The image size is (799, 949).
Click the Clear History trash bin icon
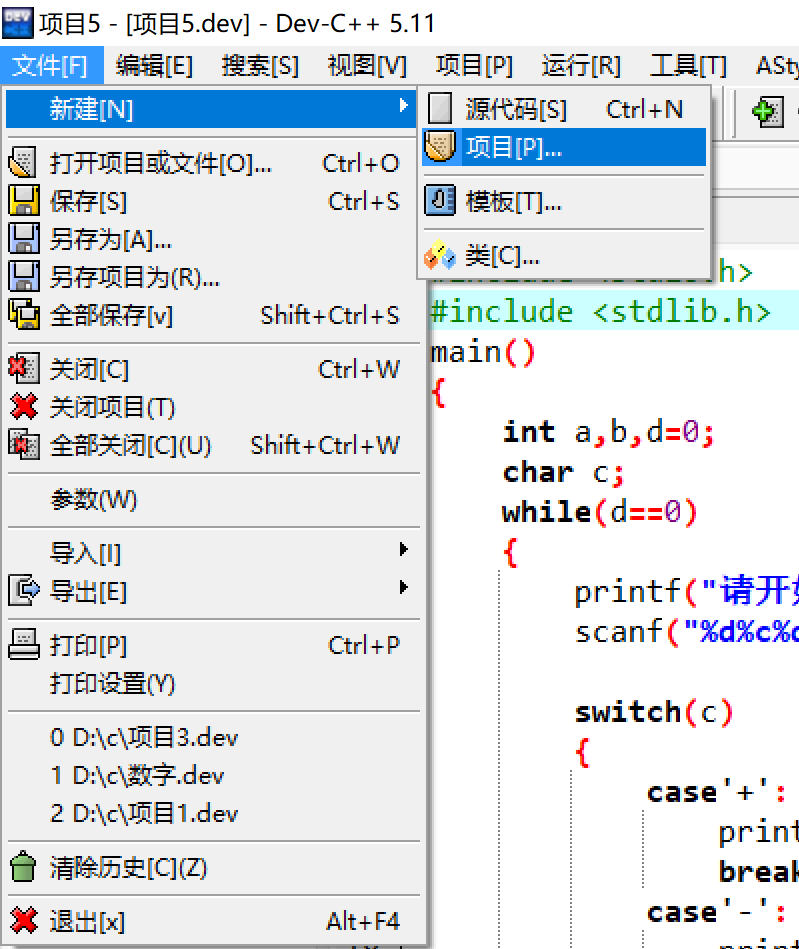click(24, 867)
